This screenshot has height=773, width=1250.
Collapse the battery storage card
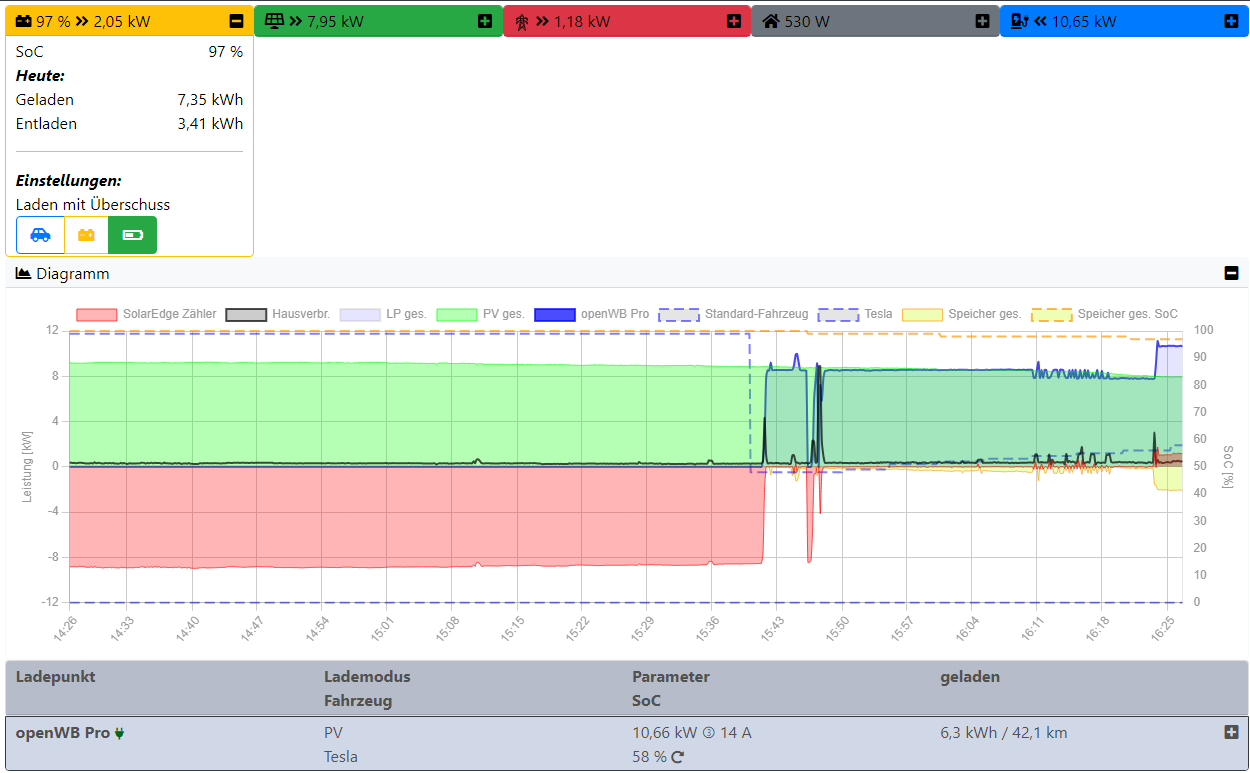coord(236,21)
